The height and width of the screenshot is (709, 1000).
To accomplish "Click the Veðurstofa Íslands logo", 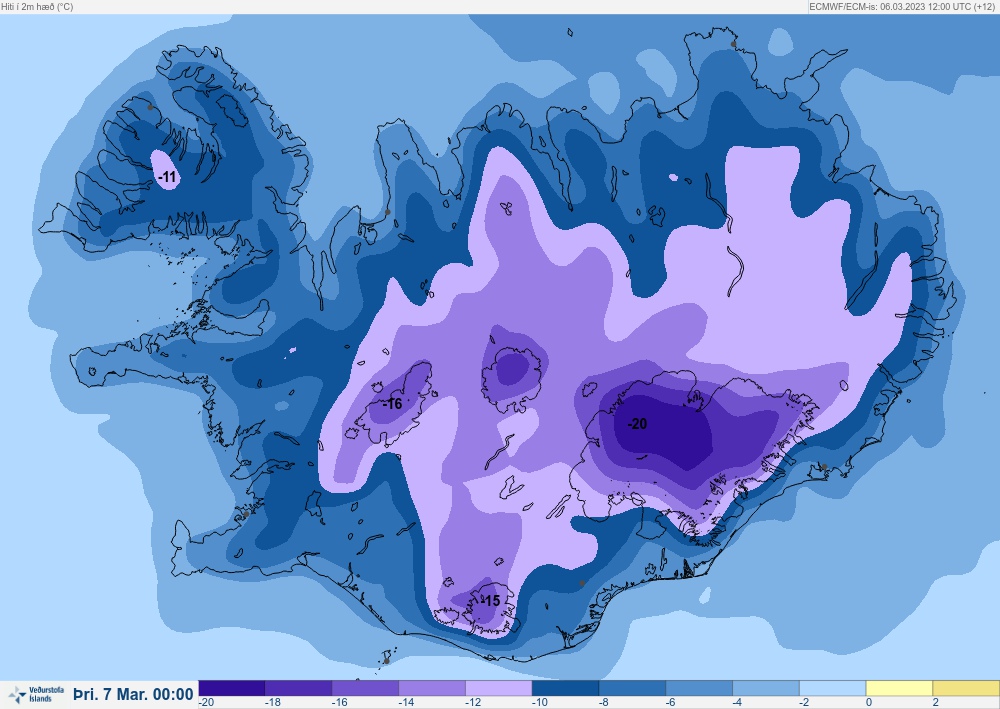I will [36, 694].
